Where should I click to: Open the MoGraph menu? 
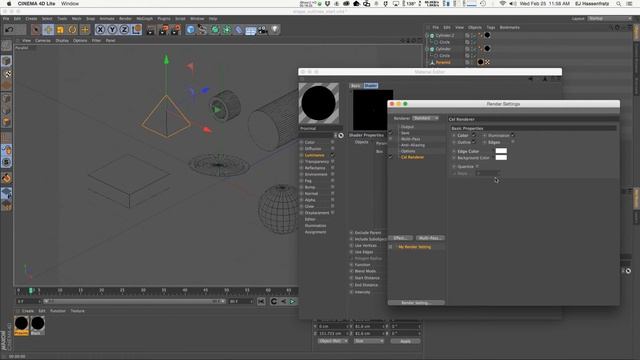point(144,19)
